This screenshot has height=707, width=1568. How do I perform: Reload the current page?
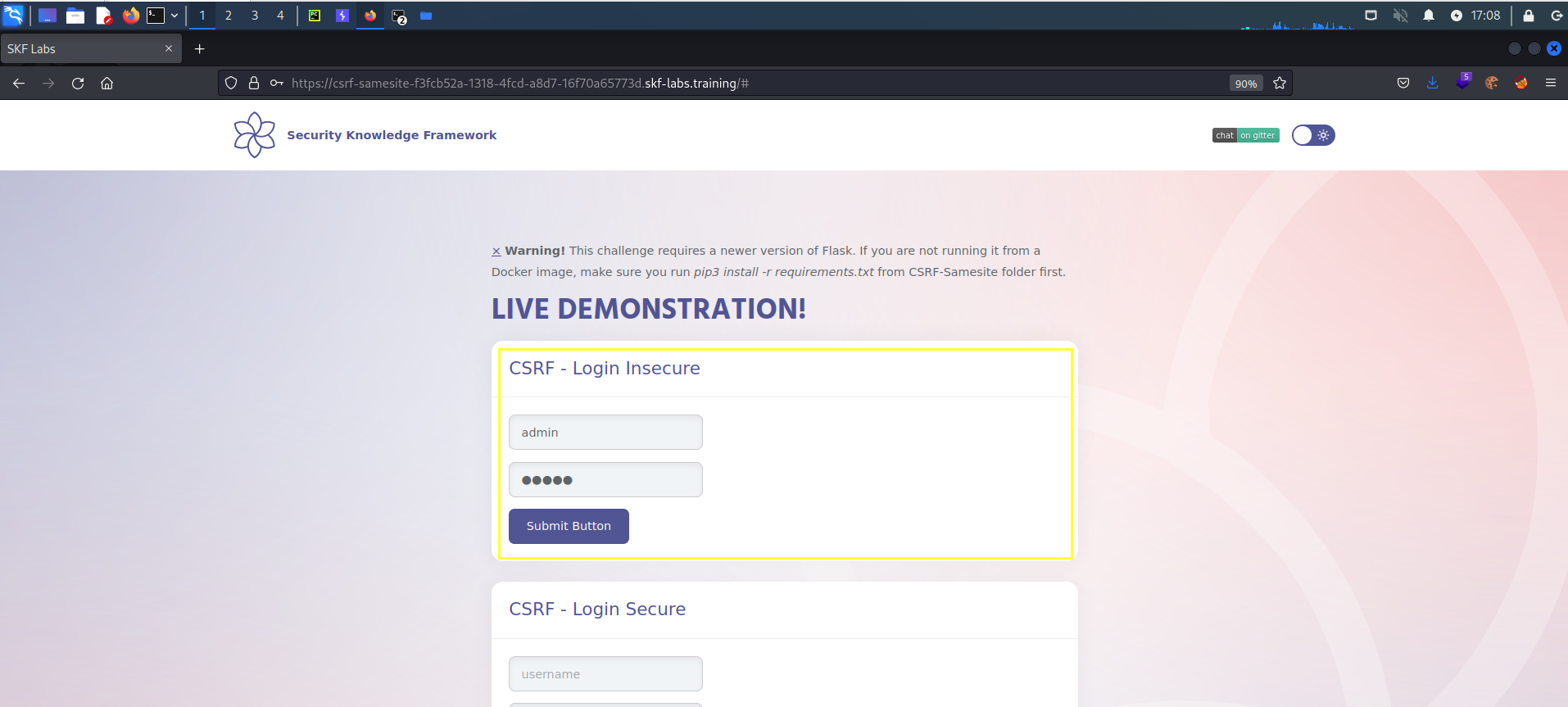click(x=78, y=84)
